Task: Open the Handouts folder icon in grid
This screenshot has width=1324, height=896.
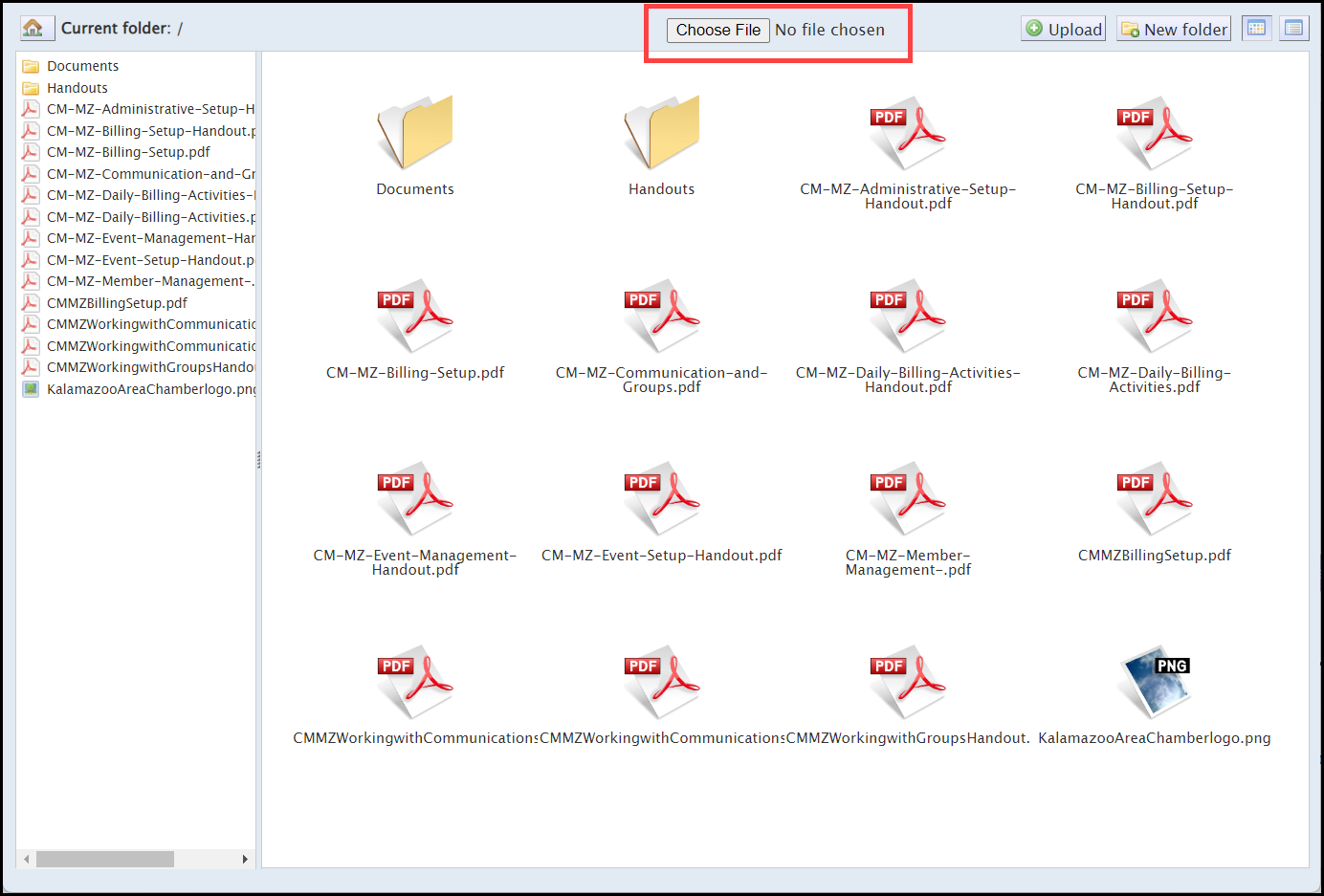Action: point(661,133)
